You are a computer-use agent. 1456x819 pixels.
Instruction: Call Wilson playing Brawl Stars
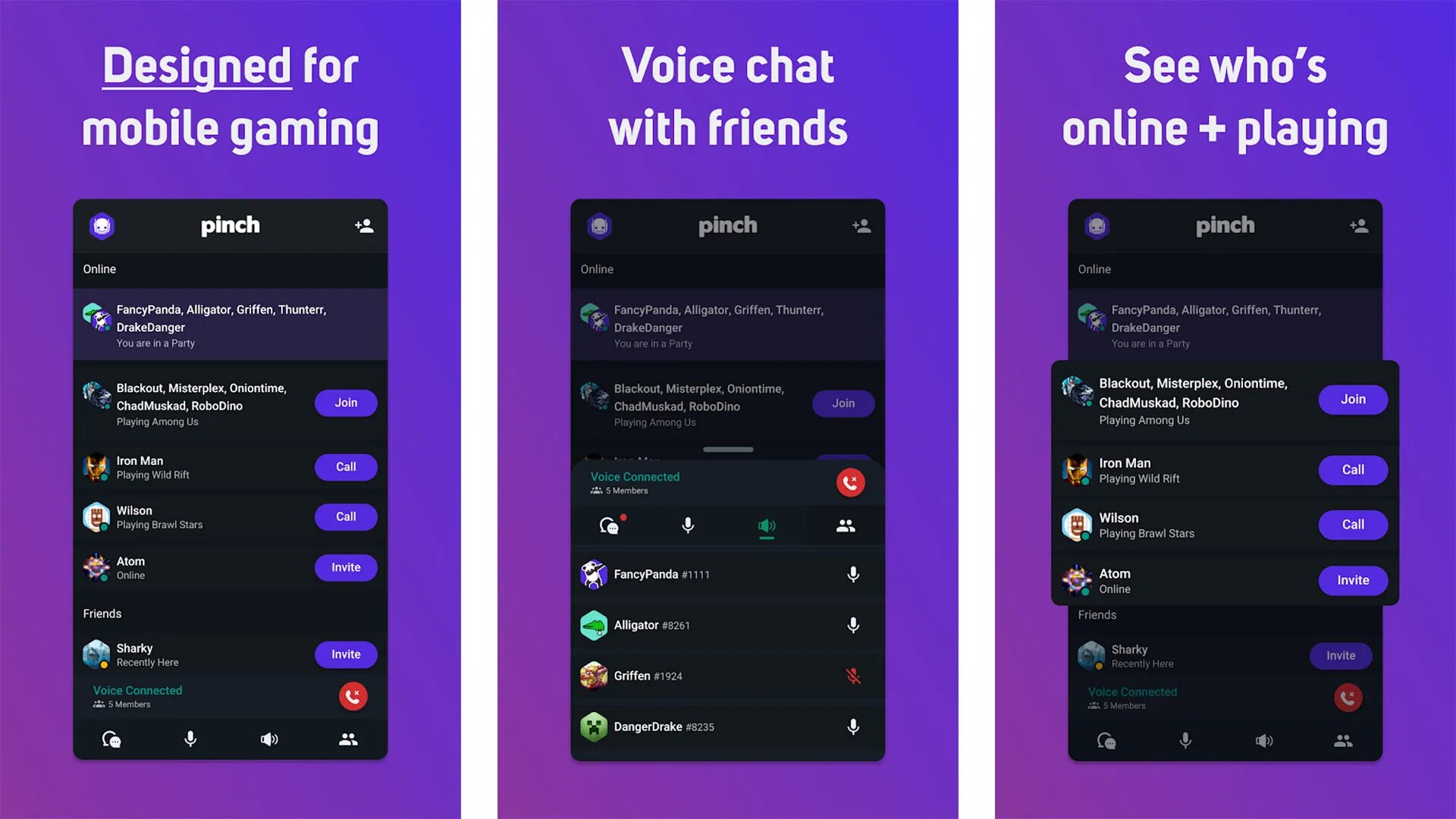pos(346,516)
